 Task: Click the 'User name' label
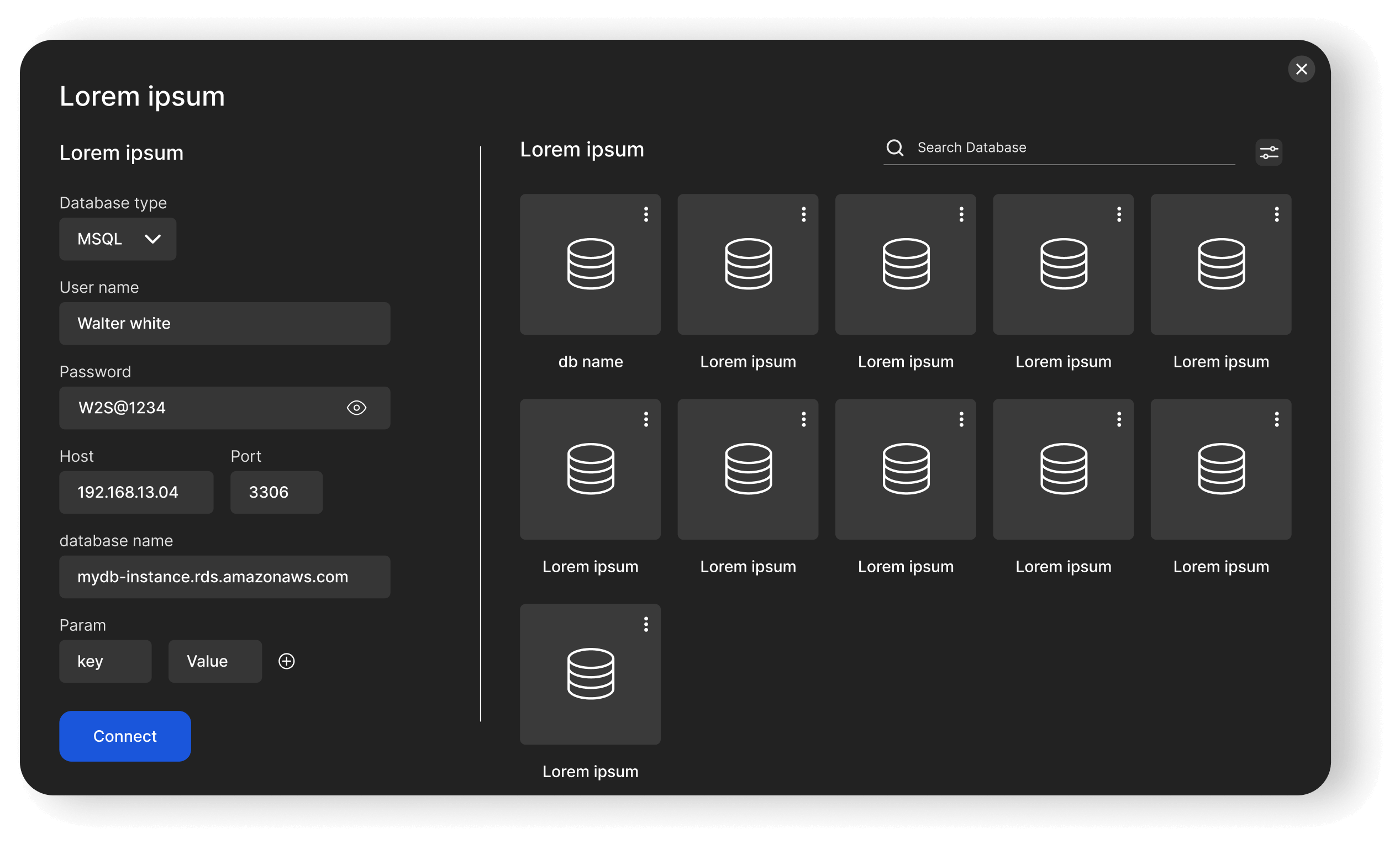(99, 287)
